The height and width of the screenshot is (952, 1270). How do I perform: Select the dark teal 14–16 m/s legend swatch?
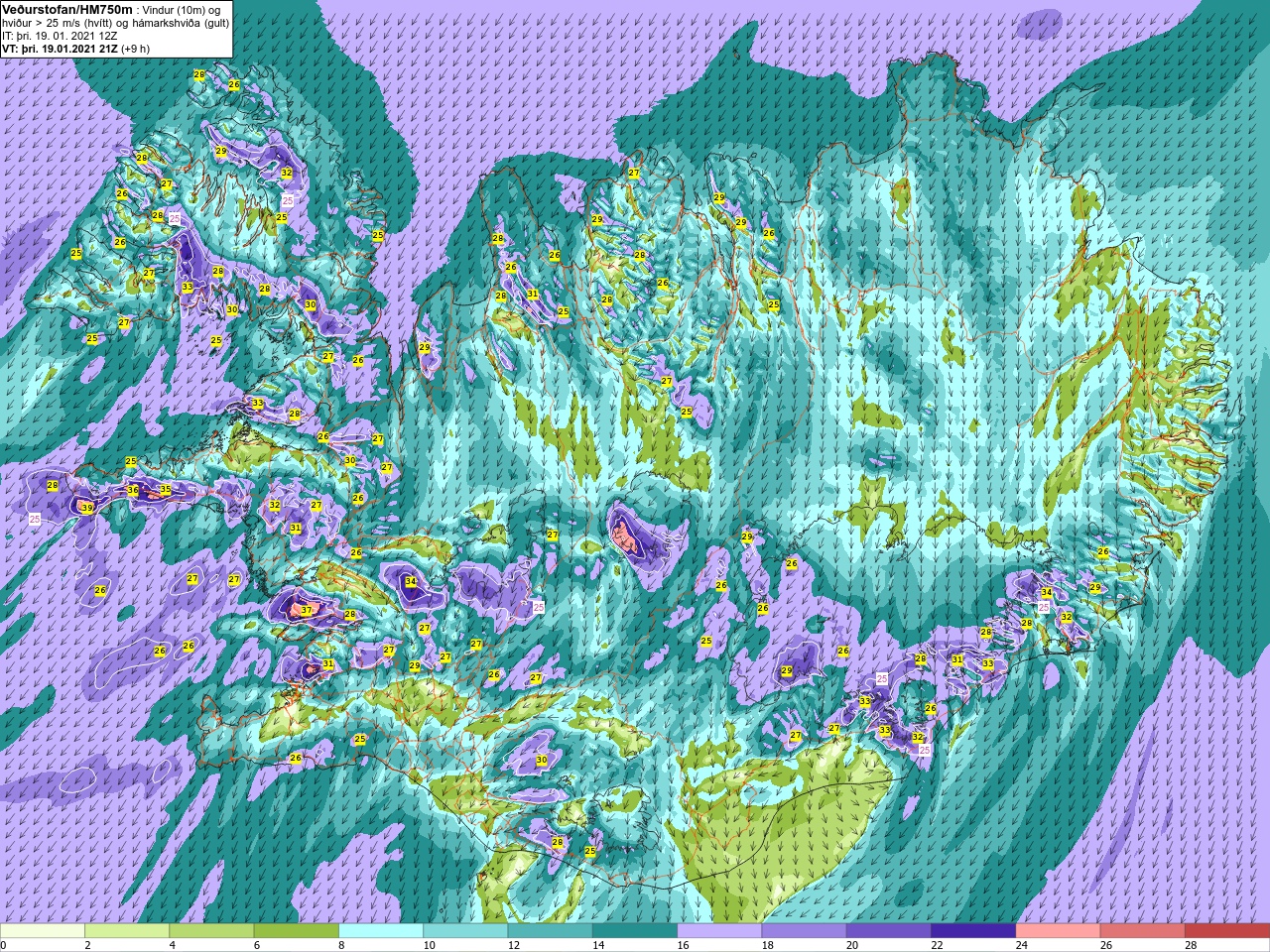pos(635,931)
